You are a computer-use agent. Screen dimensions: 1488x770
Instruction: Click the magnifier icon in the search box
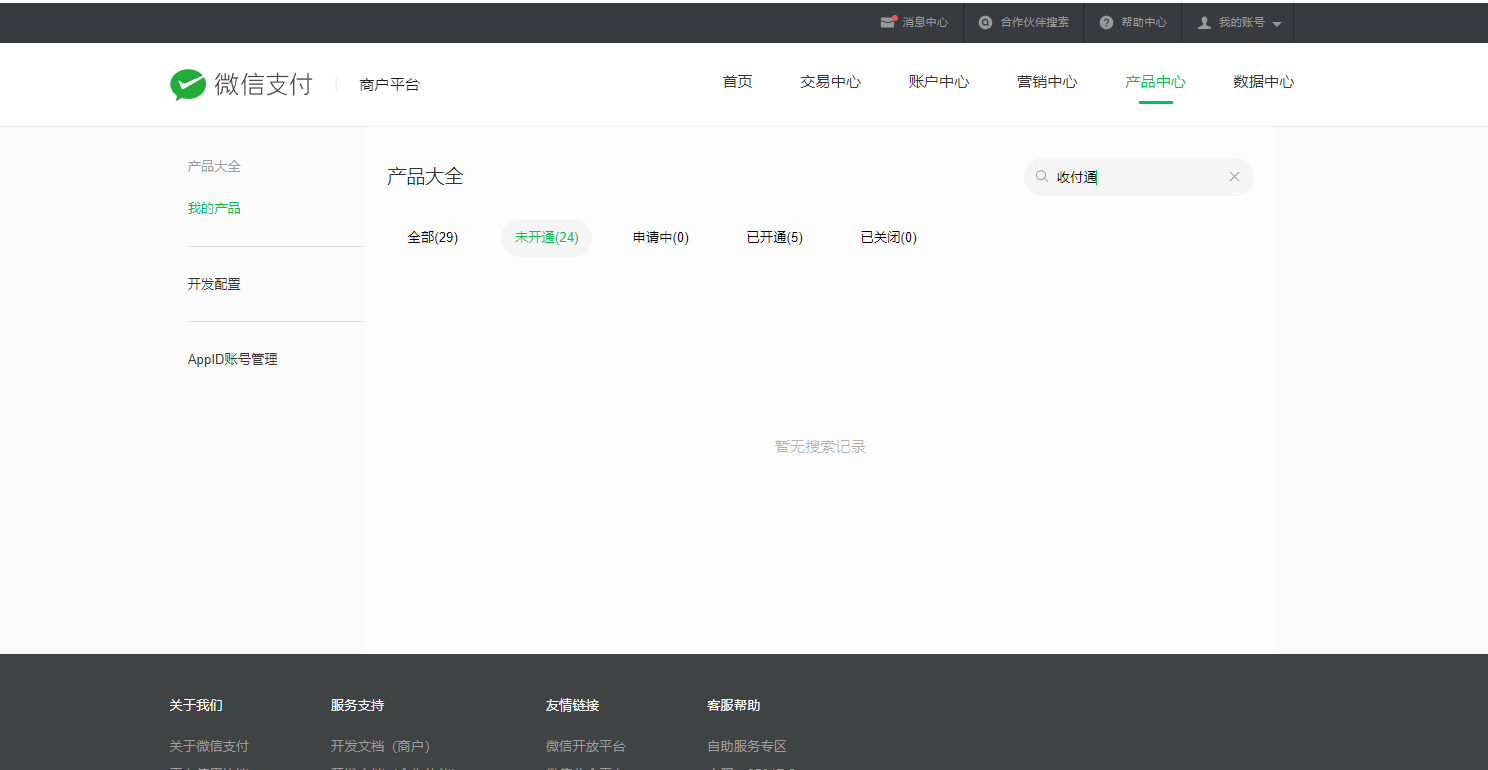pyautogui.click(x=1042, y=177)
